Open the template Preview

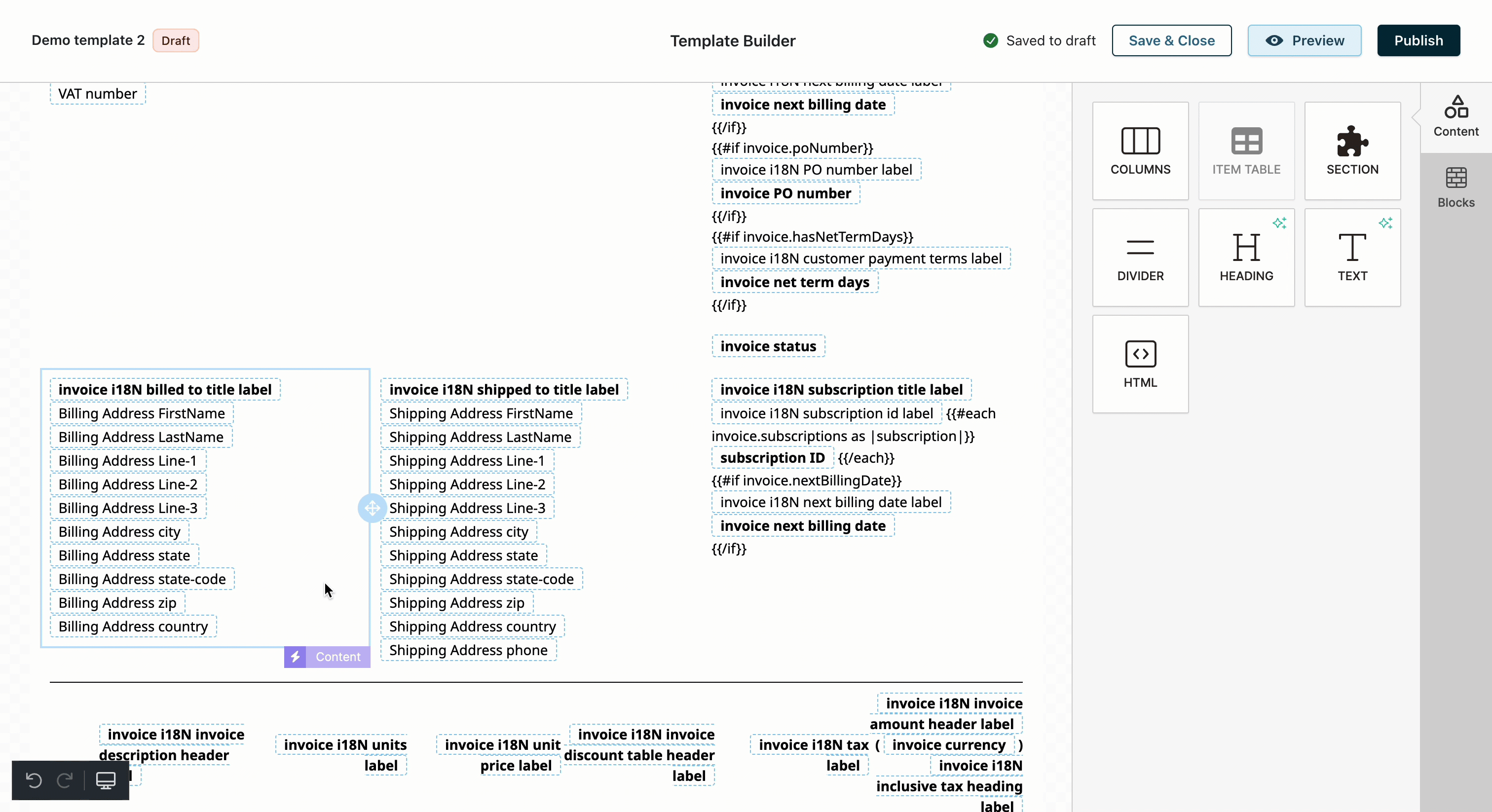(1304, 40)
